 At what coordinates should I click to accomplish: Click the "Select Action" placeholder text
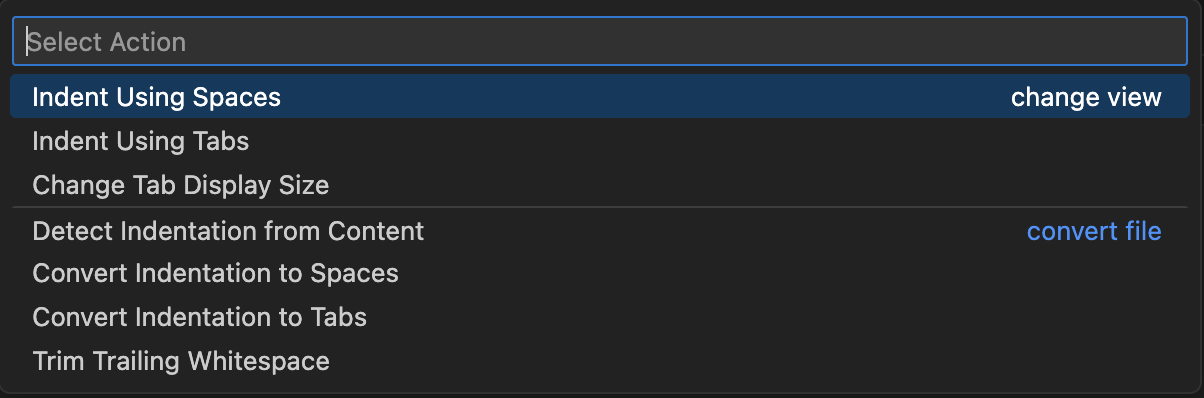(106, 42)
